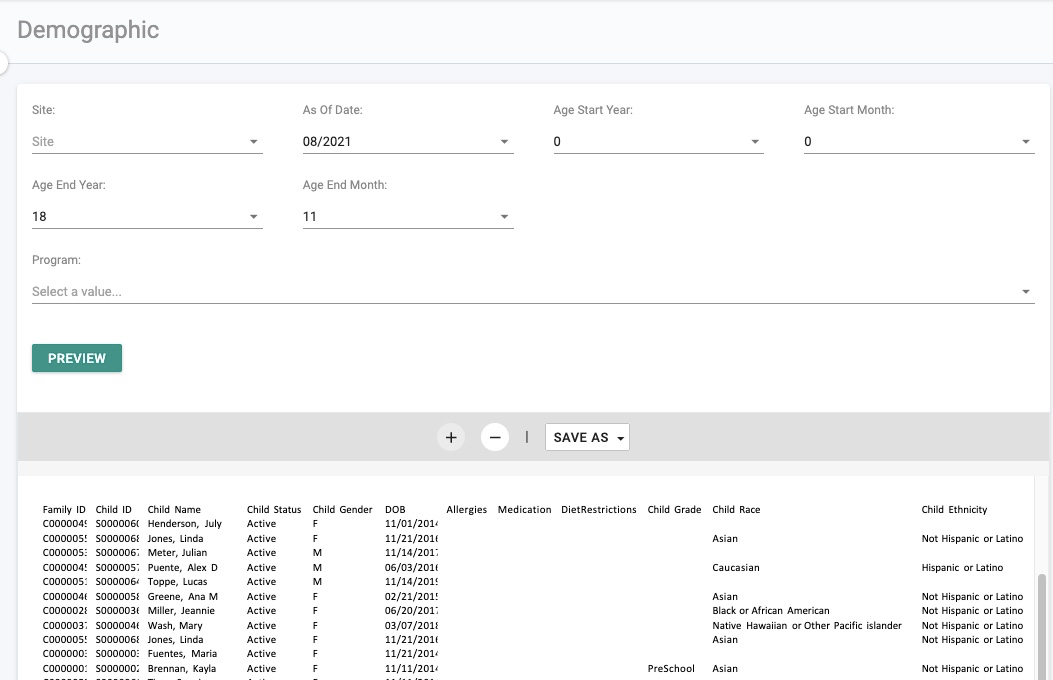
Task: Click the name Brennan, Kayla
Action: [x=182, y=669]
